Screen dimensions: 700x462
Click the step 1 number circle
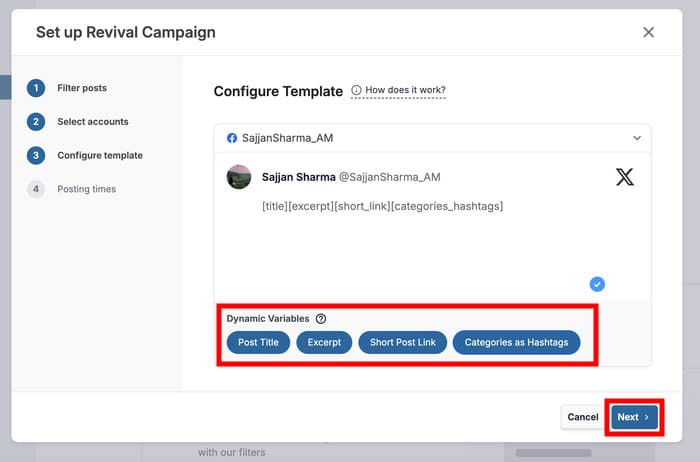[36, 88]
